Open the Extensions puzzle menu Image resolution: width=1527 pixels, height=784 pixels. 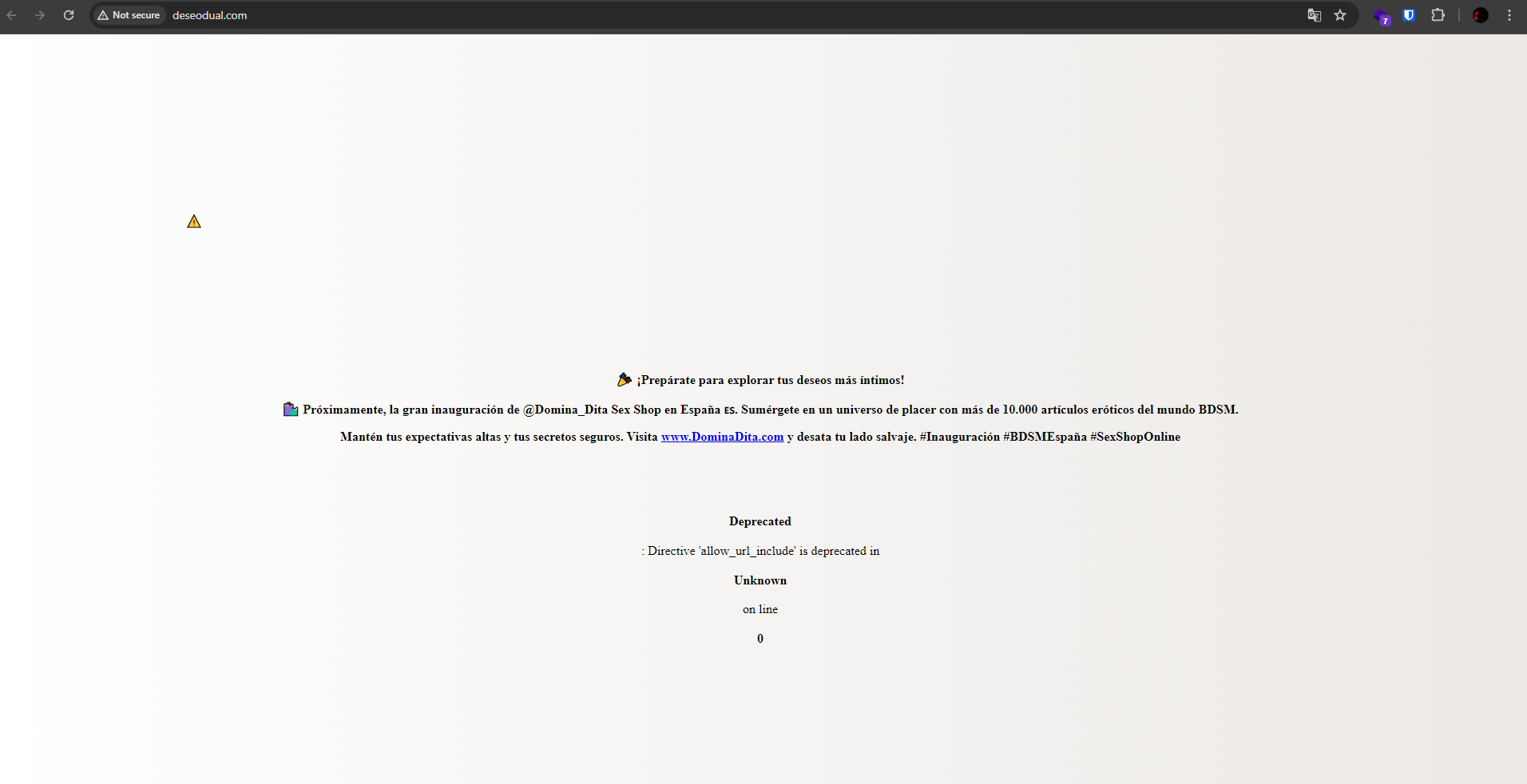click(1438, 15)
